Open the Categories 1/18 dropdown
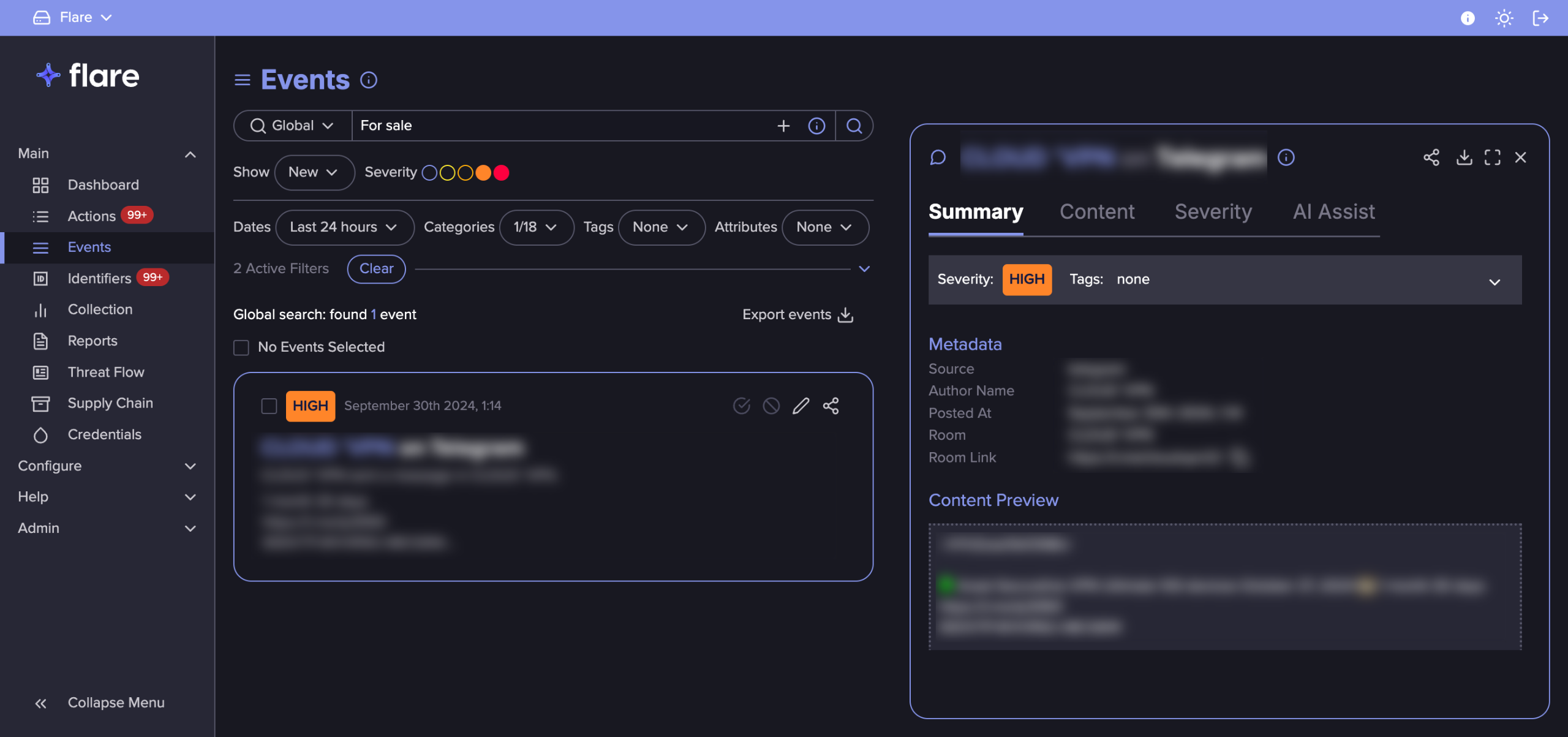The height and width of the screenshot is (737, 1568). coord(535,227)
